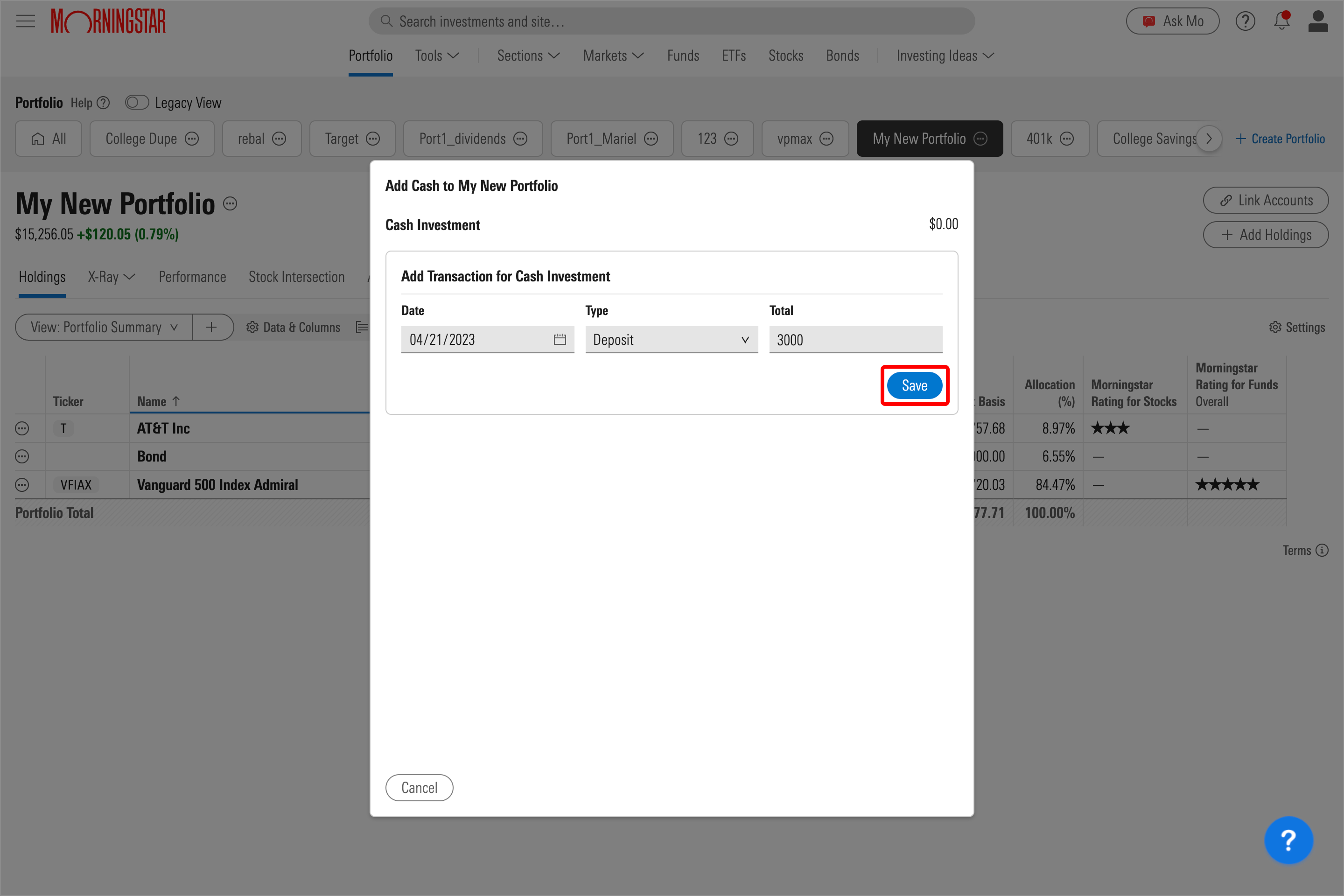Switch to the Performance tab

(193, 277)
